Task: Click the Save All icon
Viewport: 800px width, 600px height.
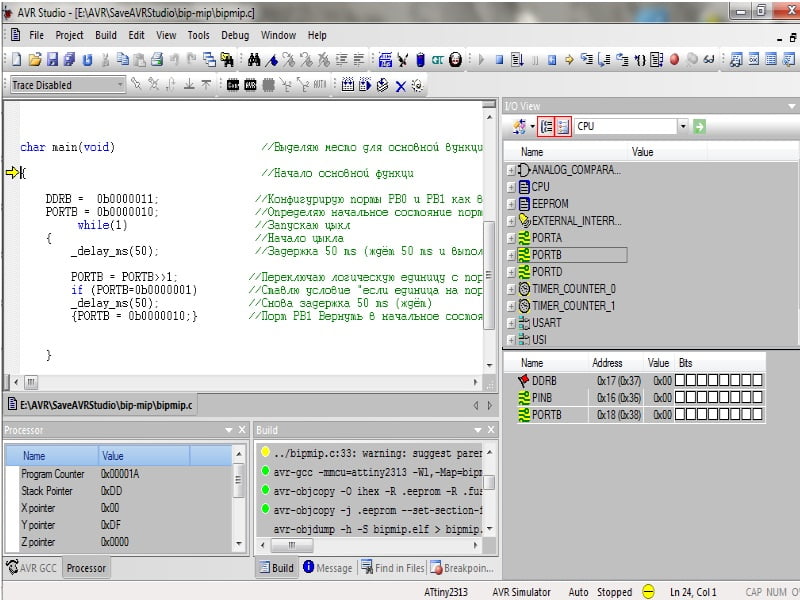Action: [69, 60]
